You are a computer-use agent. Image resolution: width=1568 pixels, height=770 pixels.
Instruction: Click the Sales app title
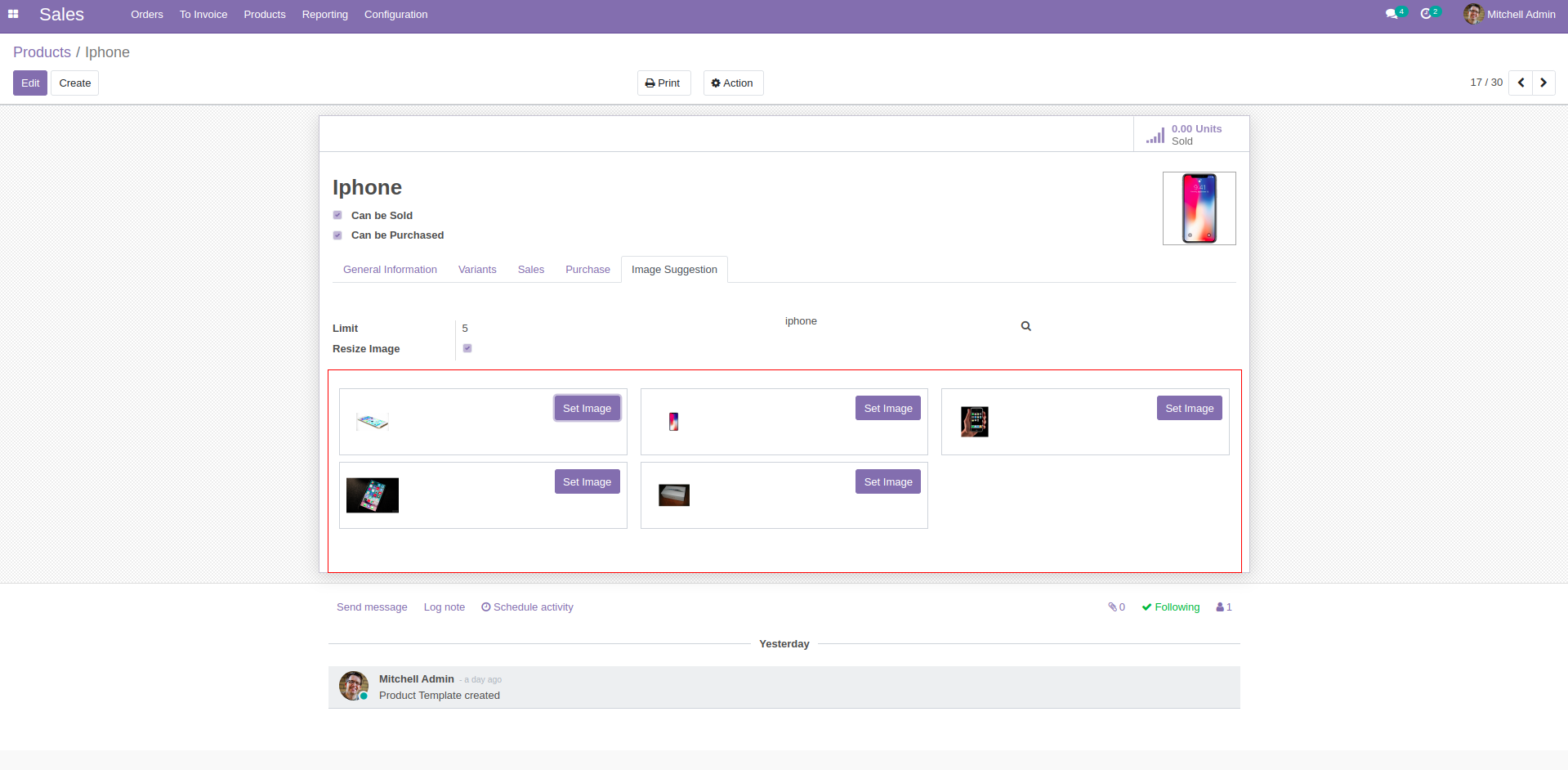pos(62,15)
